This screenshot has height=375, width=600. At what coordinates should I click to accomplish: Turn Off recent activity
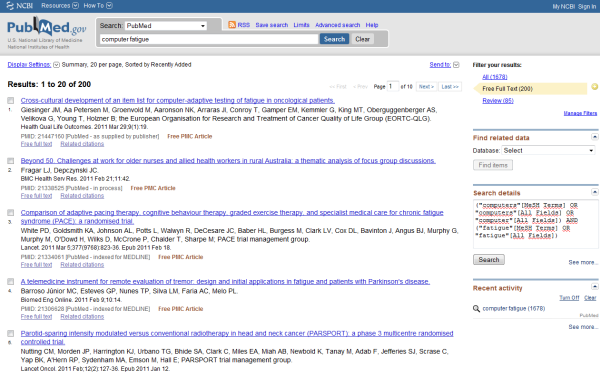tap(569, 298)
